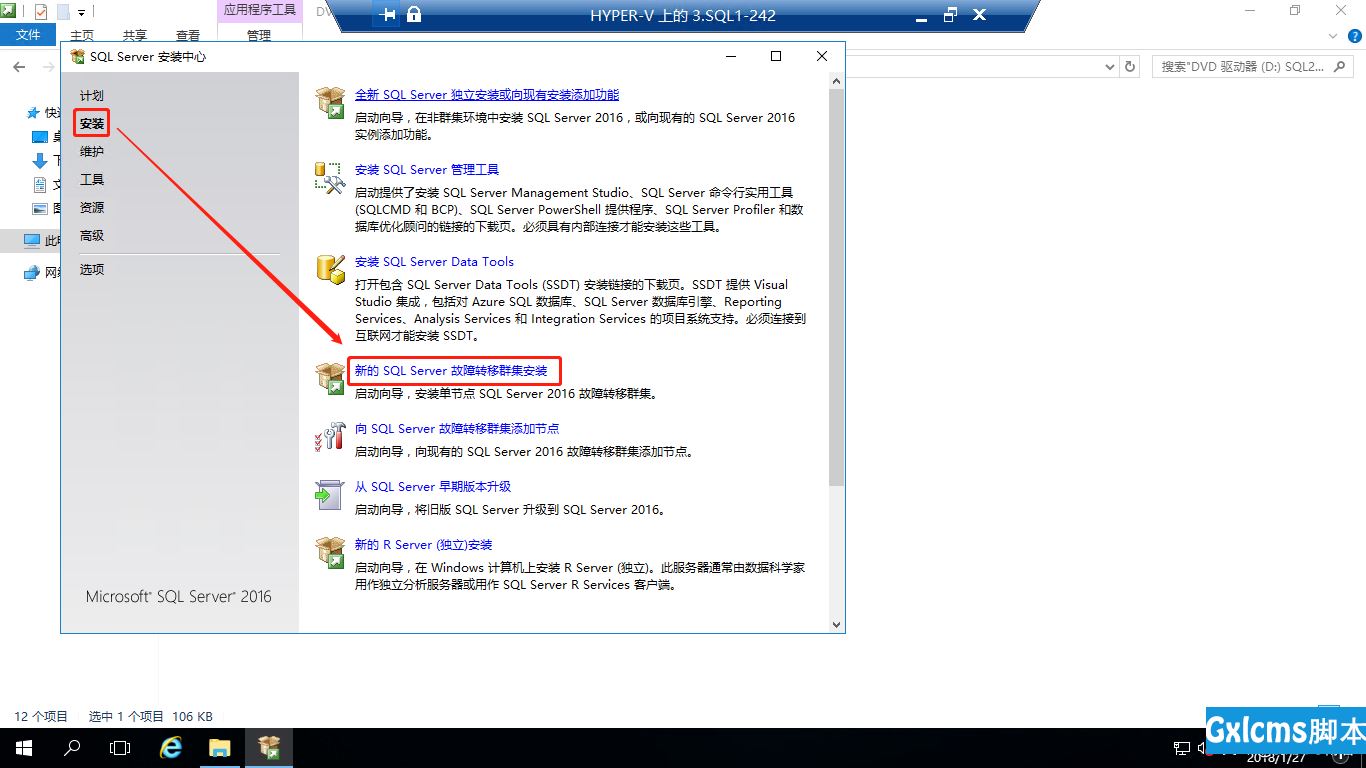
Task: Click the network icon in system tray
Action: (1181, 749)
